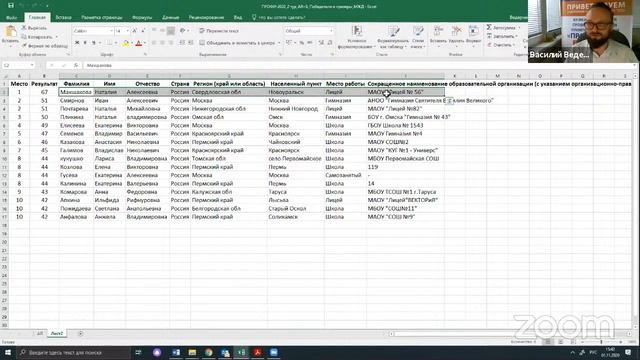Open the Формат cells menu
This screenshot has height=360, width=640.
point(473,36)
